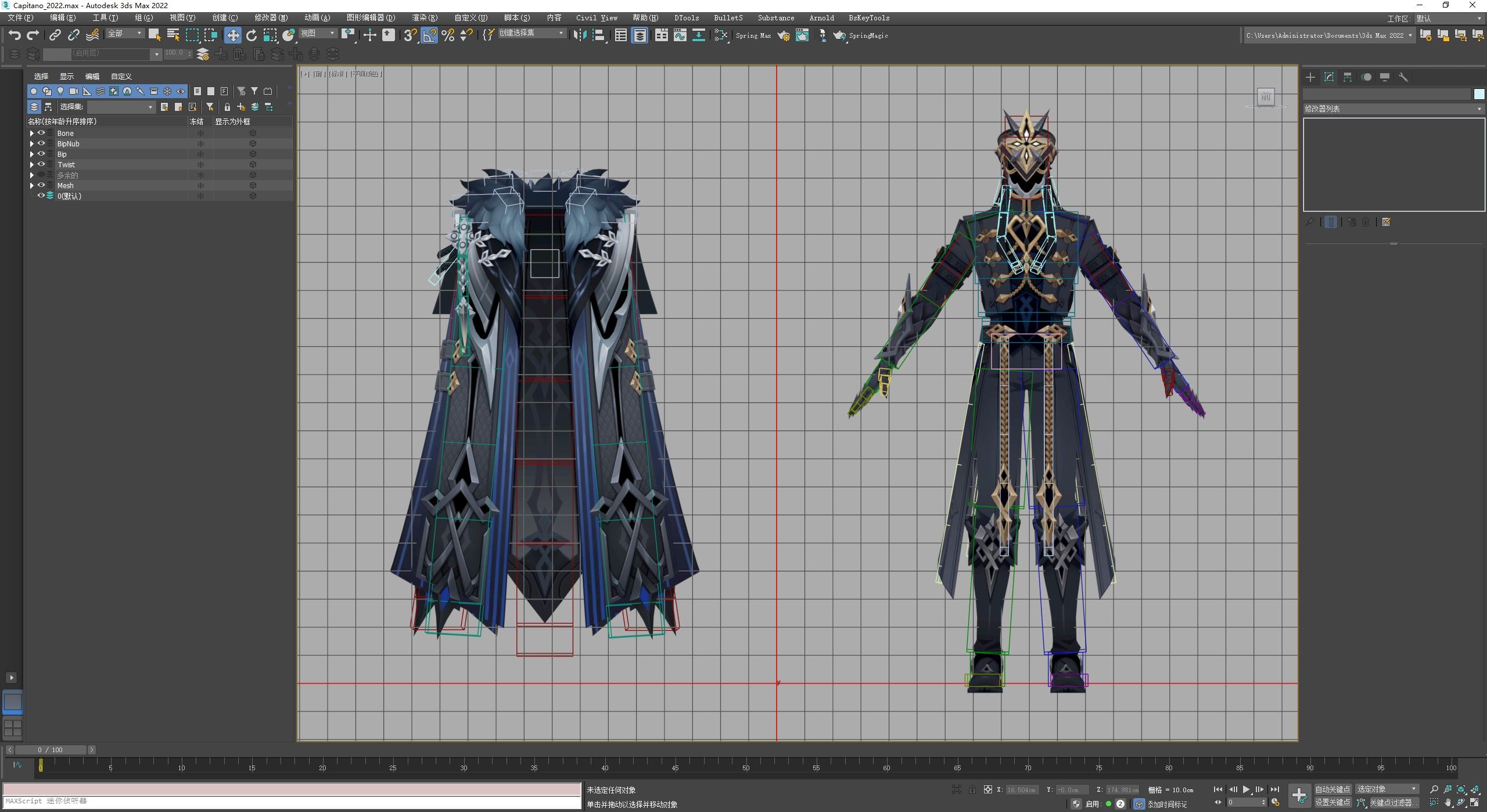Screen dimensions: 1487x812
Task: Open Render Setup teapot icon
Action: click(784, 35)
